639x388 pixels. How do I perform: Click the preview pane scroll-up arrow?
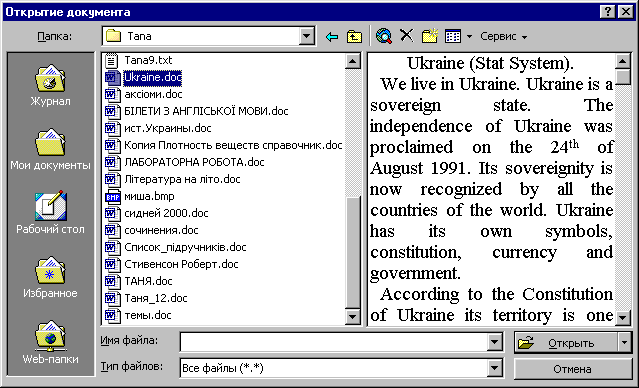point(623,61)
